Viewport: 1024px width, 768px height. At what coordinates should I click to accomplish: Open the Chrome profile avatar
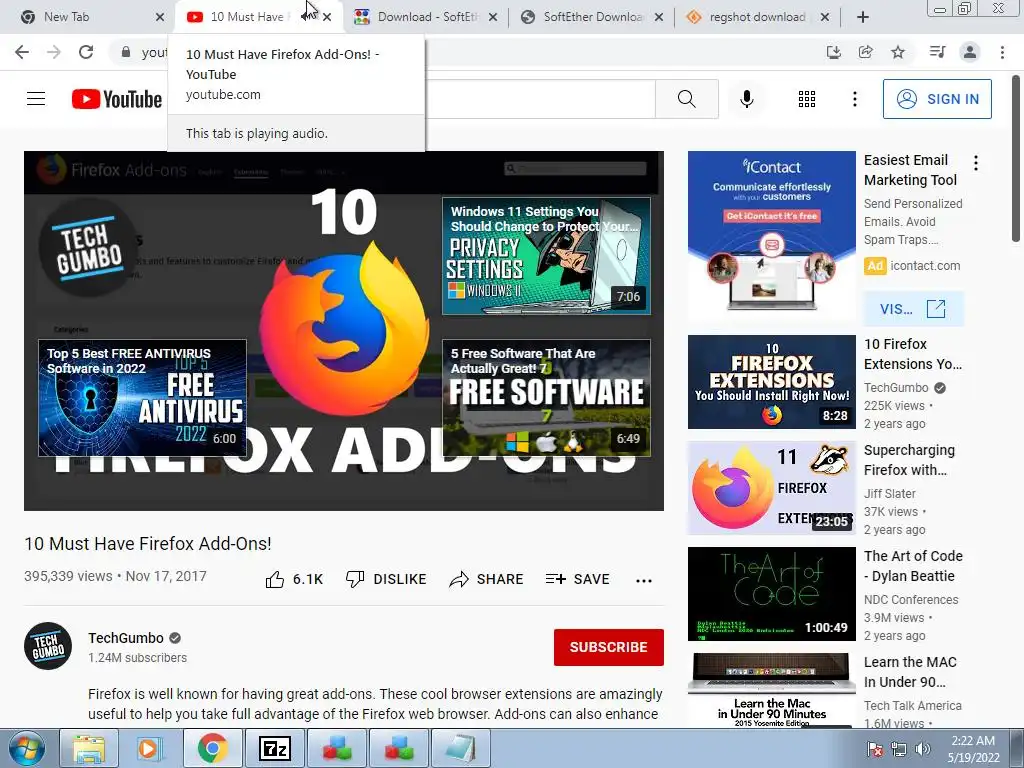point(970,52)
